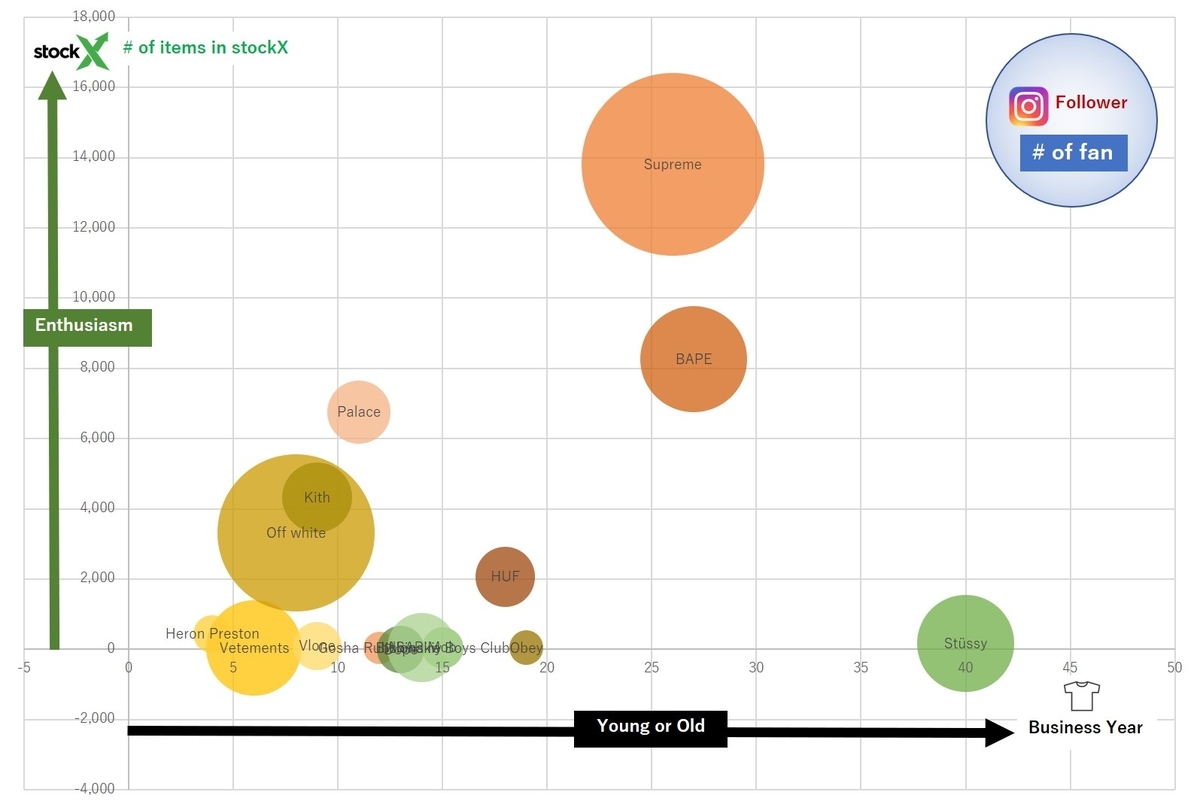
Task: Click the stockX logo
Action: click(x=70, y=50)
